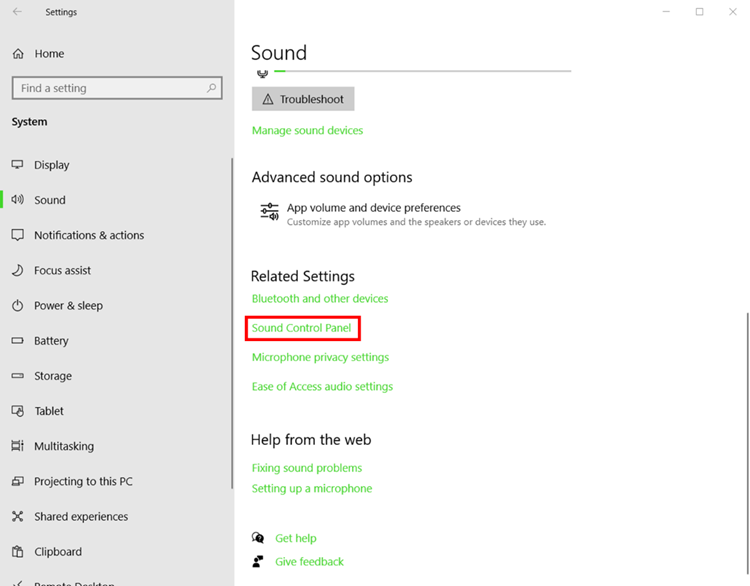Image resolution: width=750 pixels, height=586 pixels.
Task: Click the Get help link
Action: pyautogui.click(x=296, y=538)
